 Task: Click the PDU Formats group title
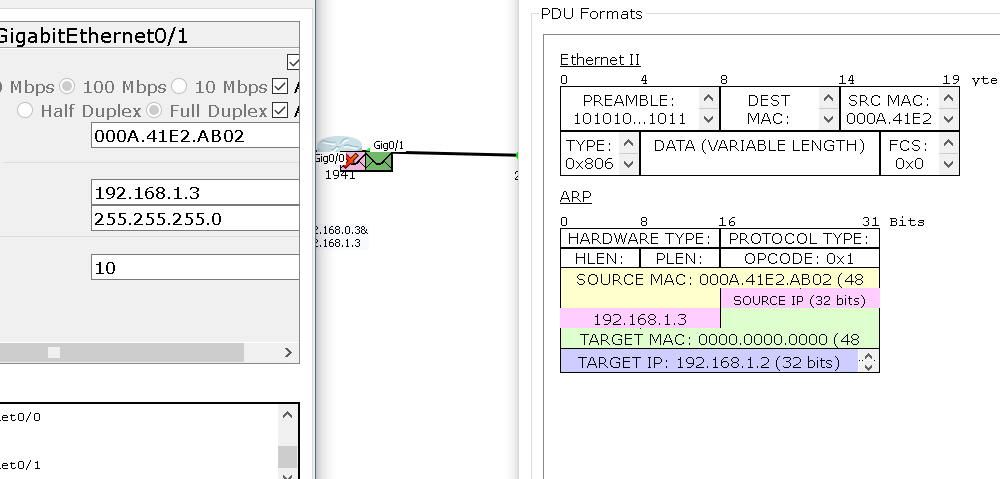[591, 13]
